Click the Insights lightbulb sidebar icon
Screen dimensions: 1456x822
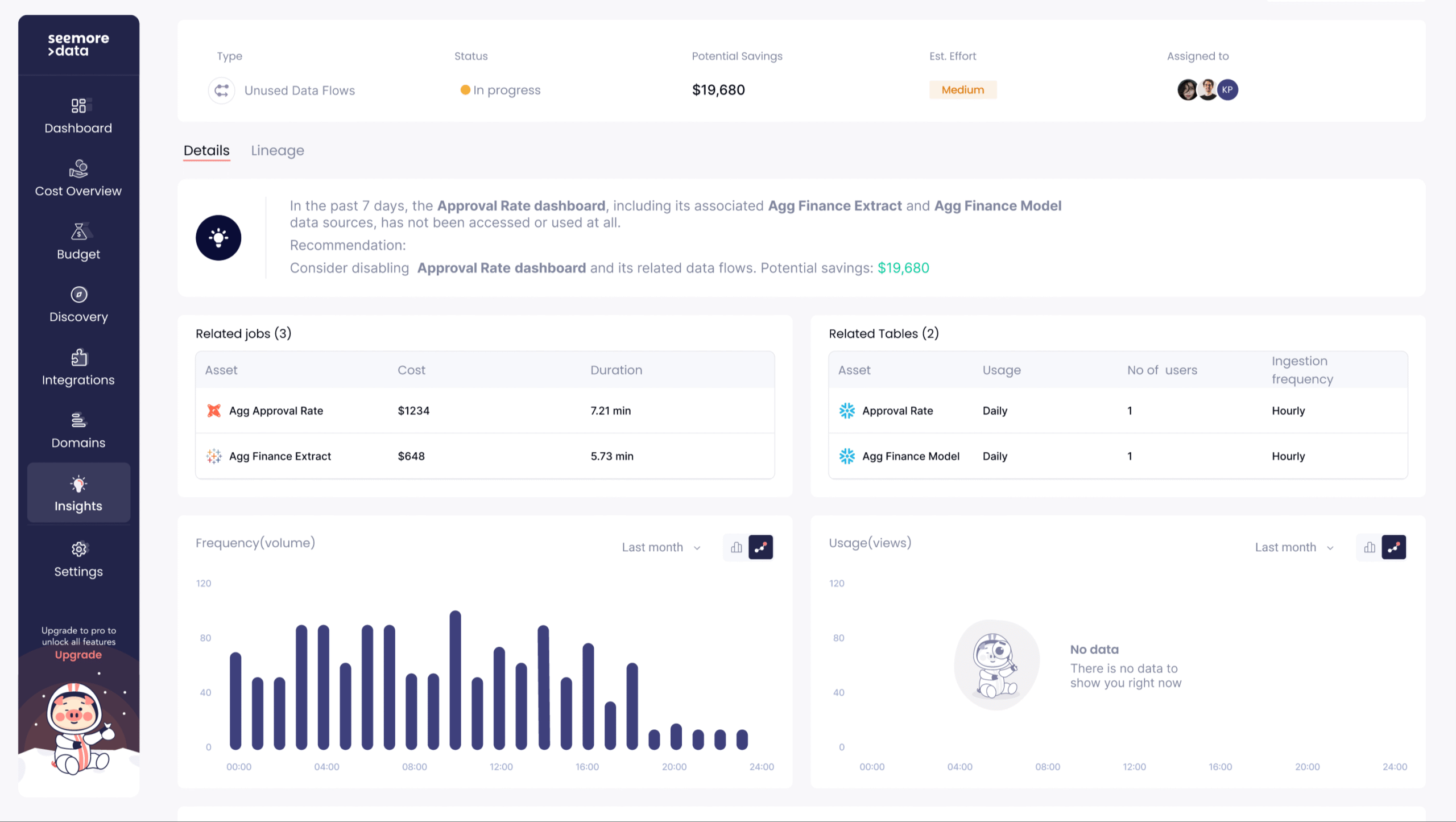pos(78,485)
